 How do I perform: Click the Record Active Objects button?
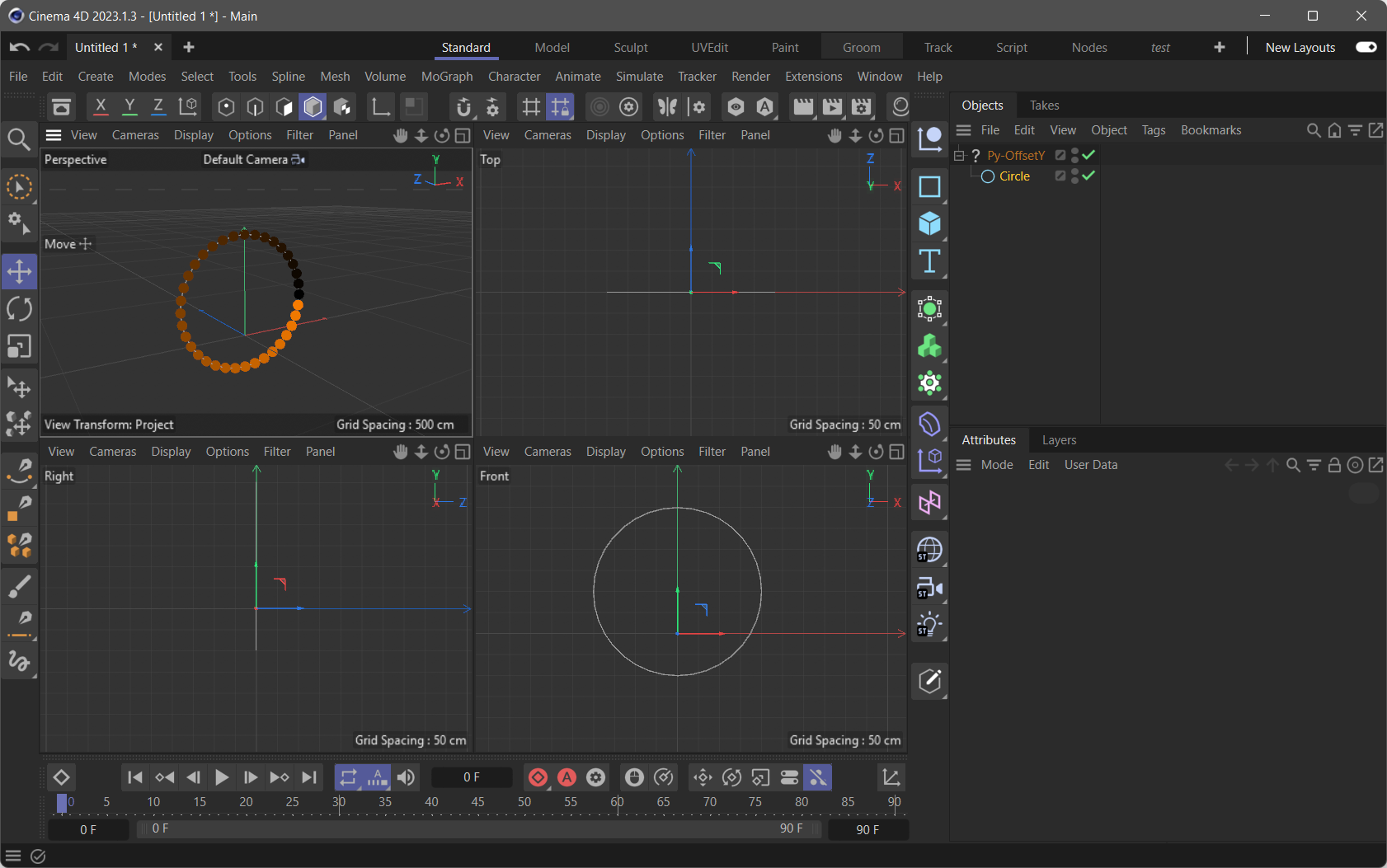pos(538,777)
